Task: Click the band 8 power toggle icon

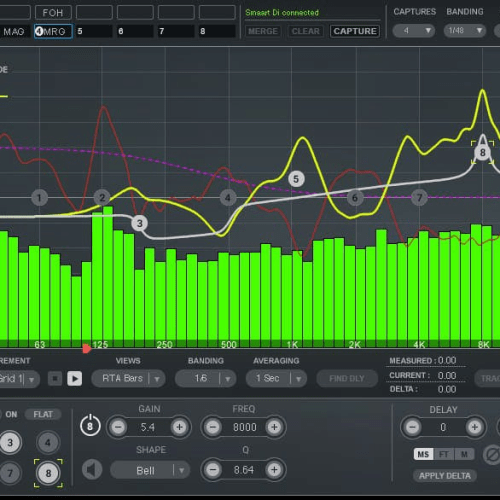Action: coord(90,426)
